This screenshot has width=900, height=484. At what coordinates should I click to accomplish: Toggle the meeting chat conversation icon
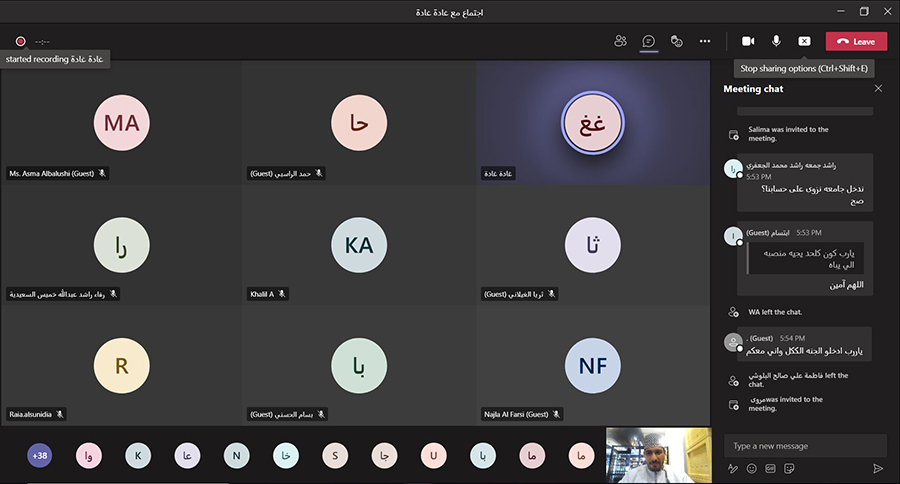pos(649,41)
